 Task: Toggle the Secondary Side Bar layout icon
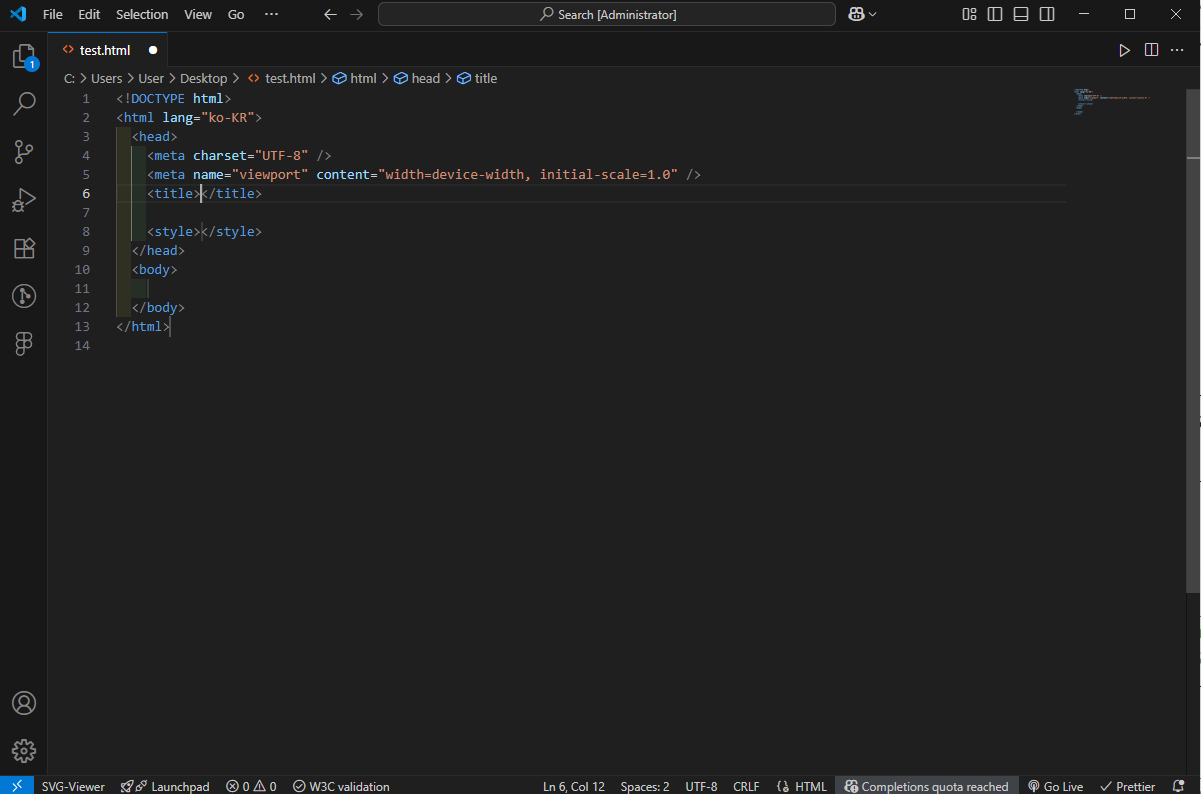[x=1047, y=14]
